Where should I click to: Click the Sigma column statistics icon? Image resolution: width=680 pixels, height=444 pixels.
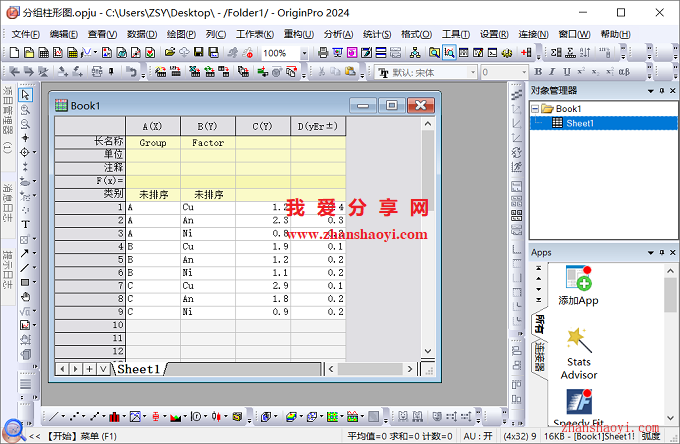click(556, 53)
